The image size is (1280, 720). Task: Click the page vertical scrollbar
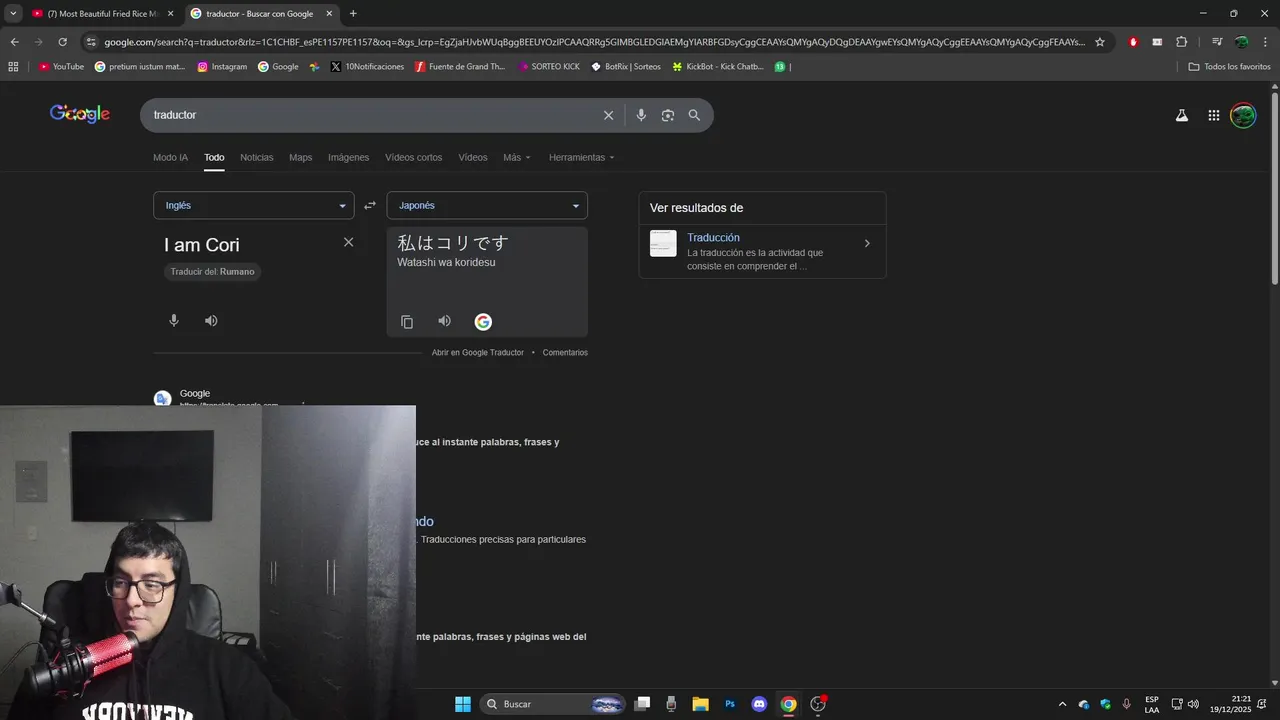1274,188
